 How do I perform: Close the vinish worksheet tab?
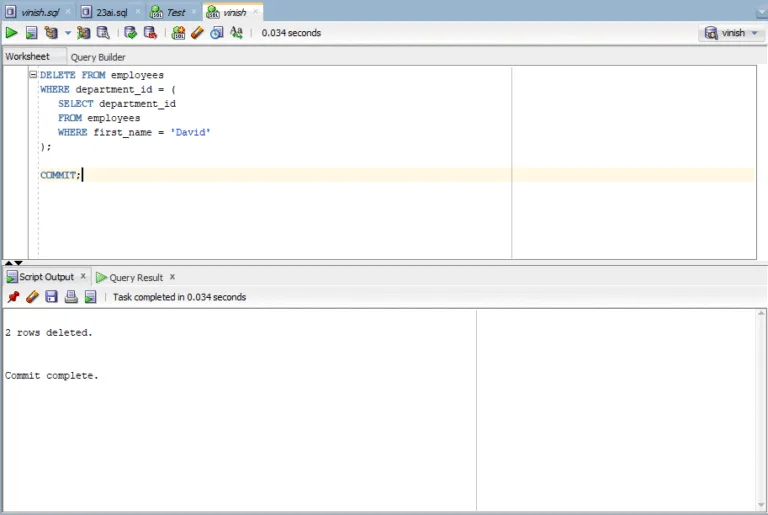tap(255, 11)
